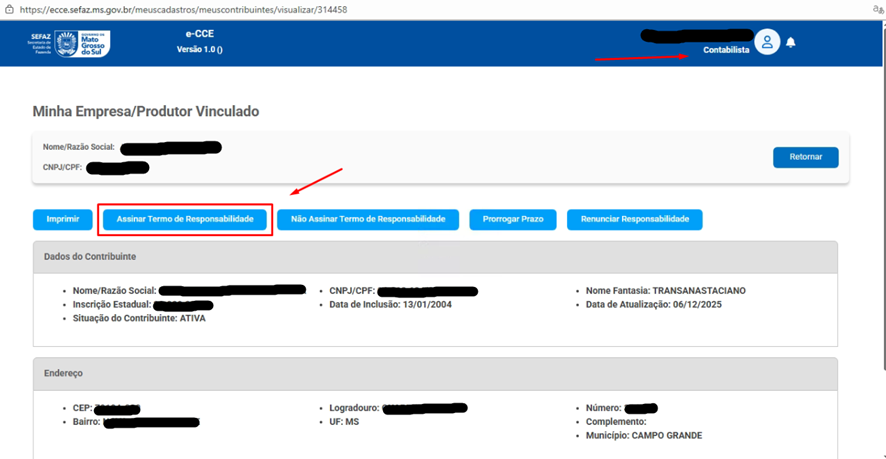Click the Município CAMPO GRANDE text

(644, 436)
